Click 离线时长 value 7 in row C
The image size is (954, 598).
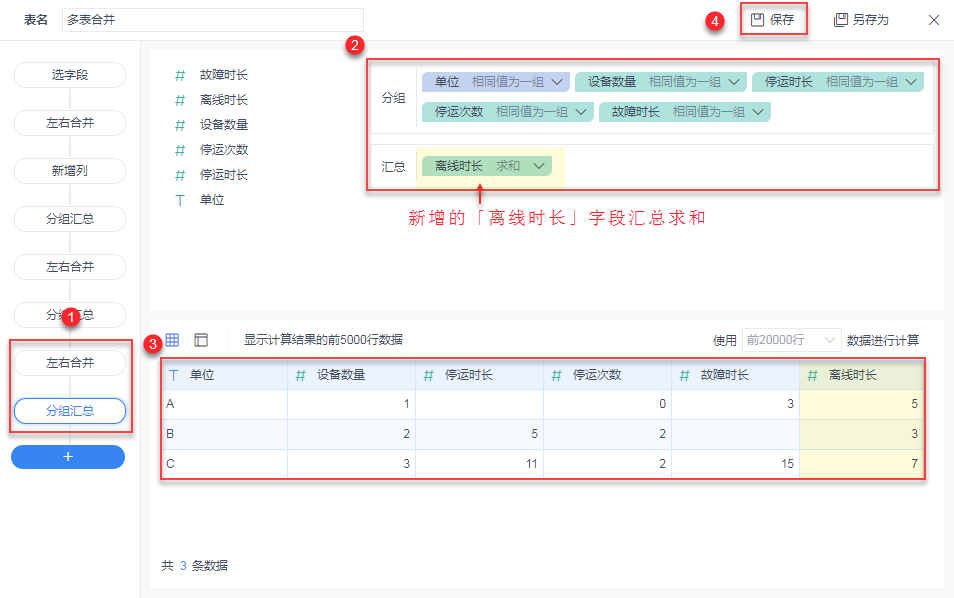(x=862, y=464)
